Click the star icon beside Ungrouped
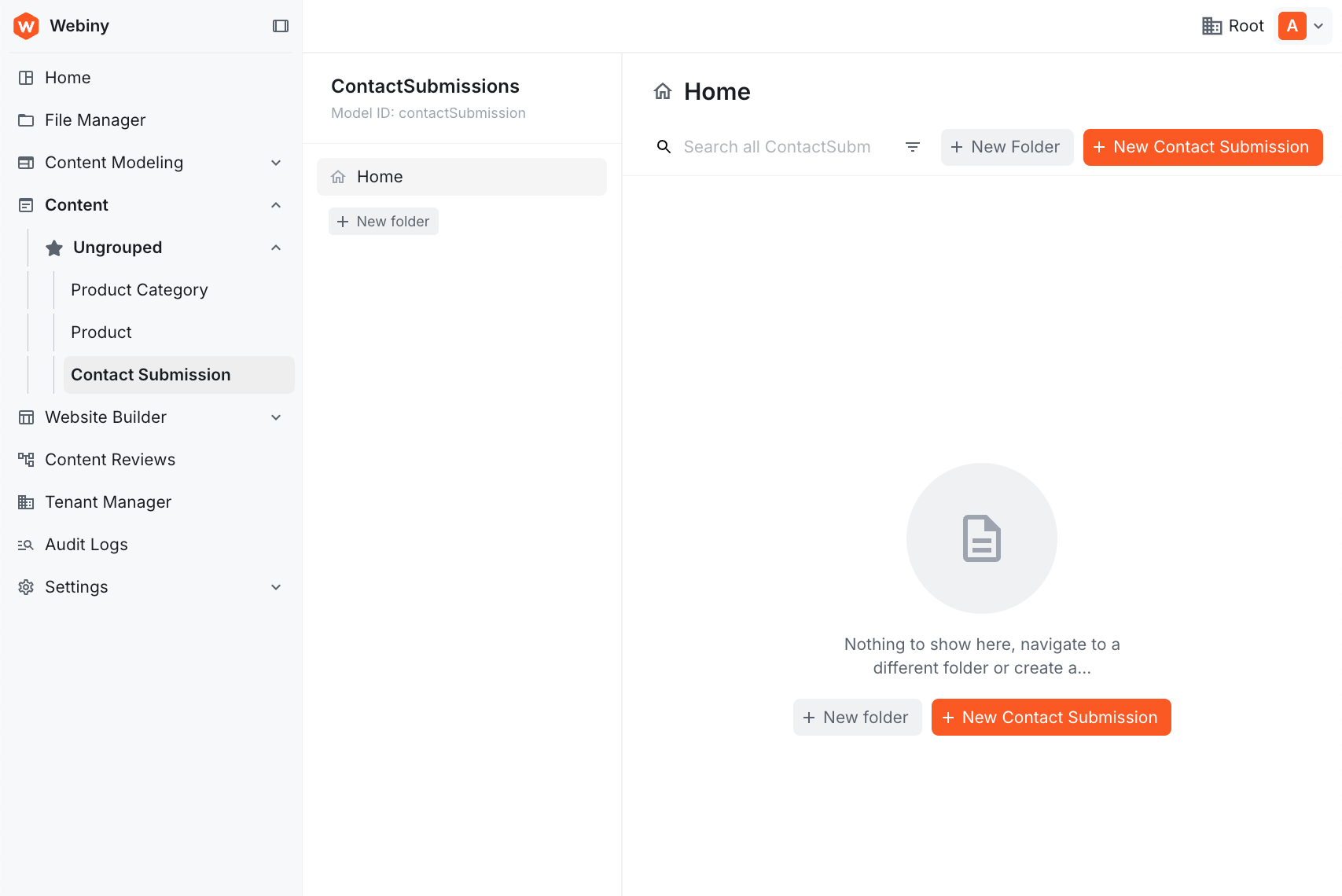This screenshot has width=1342, height=896. tap(53, 247)
